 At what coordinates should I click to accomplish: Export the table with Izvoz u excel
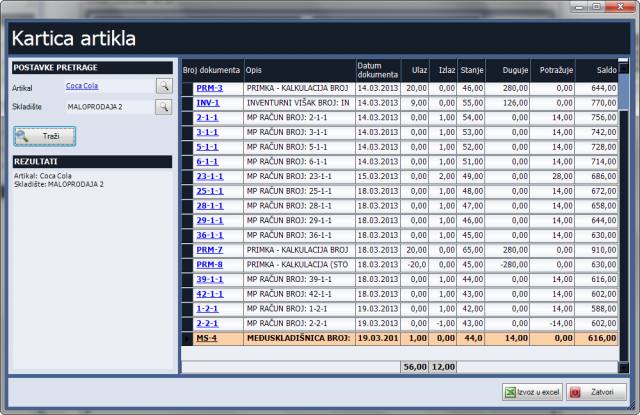pos(530,392)
